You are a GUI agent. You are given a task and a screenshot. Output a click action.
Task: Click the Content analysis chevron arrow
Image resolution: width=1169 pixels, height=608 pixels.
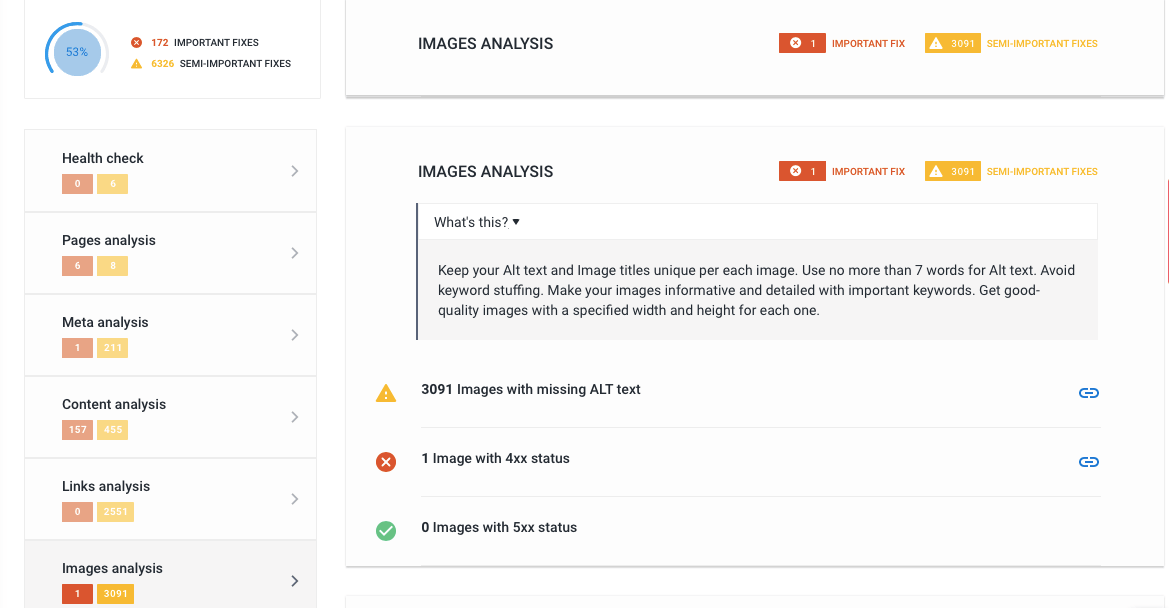[x=294, y=417]
